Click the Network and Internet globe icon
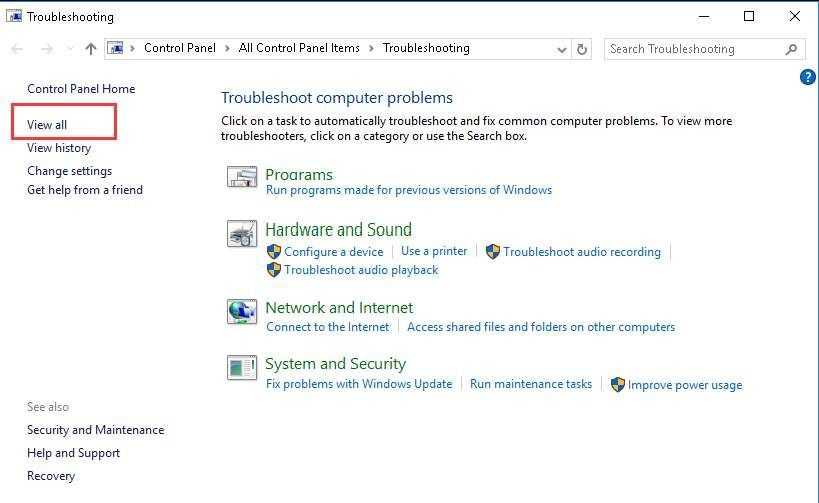819x503 pixels. [242, 312]
